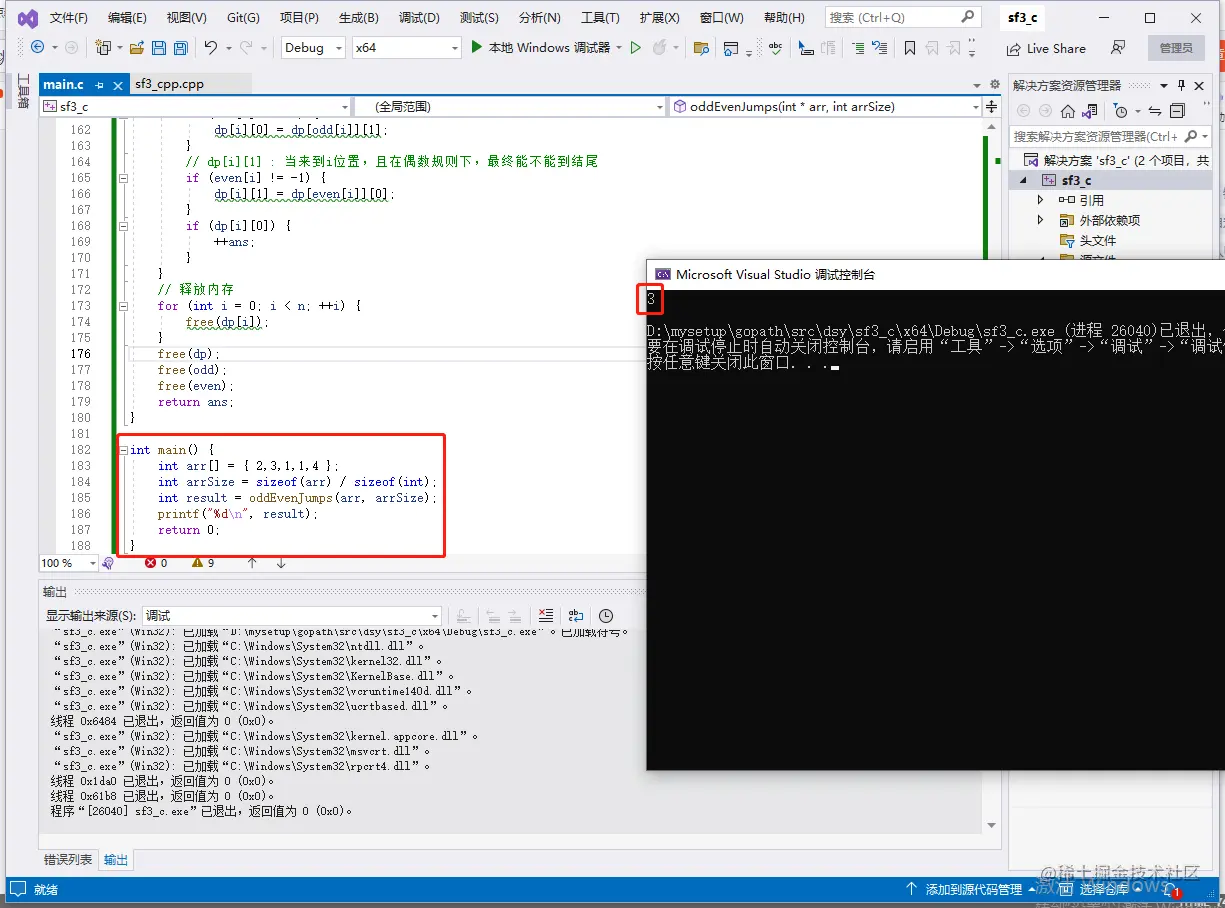Expand the 引用 tree node
Viewport: 1225px width, 908px height.
[x=1041, y=200]
